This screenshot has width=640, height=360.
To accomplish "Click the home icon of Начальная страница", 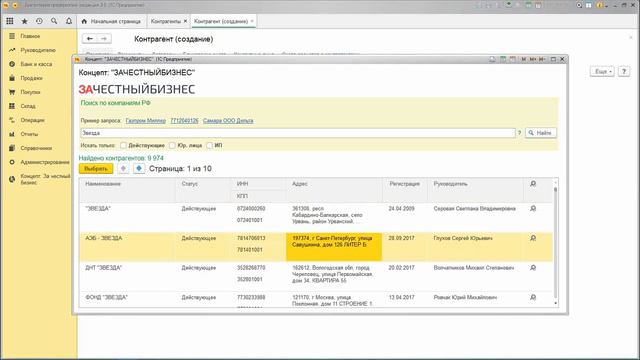I will 84,21.
